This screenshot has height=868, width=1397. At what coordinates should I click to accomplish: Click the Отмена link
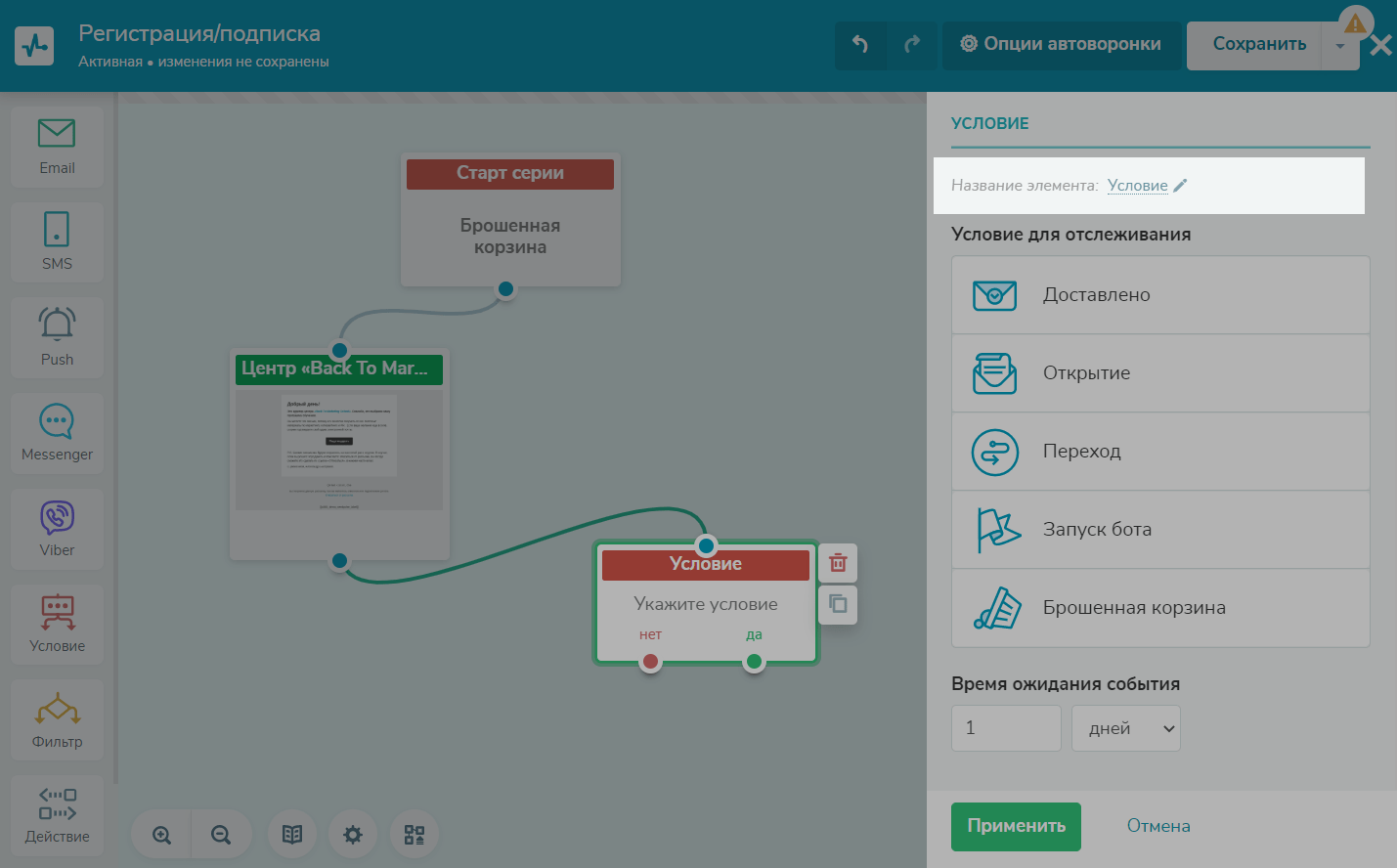coord(1158,826)
